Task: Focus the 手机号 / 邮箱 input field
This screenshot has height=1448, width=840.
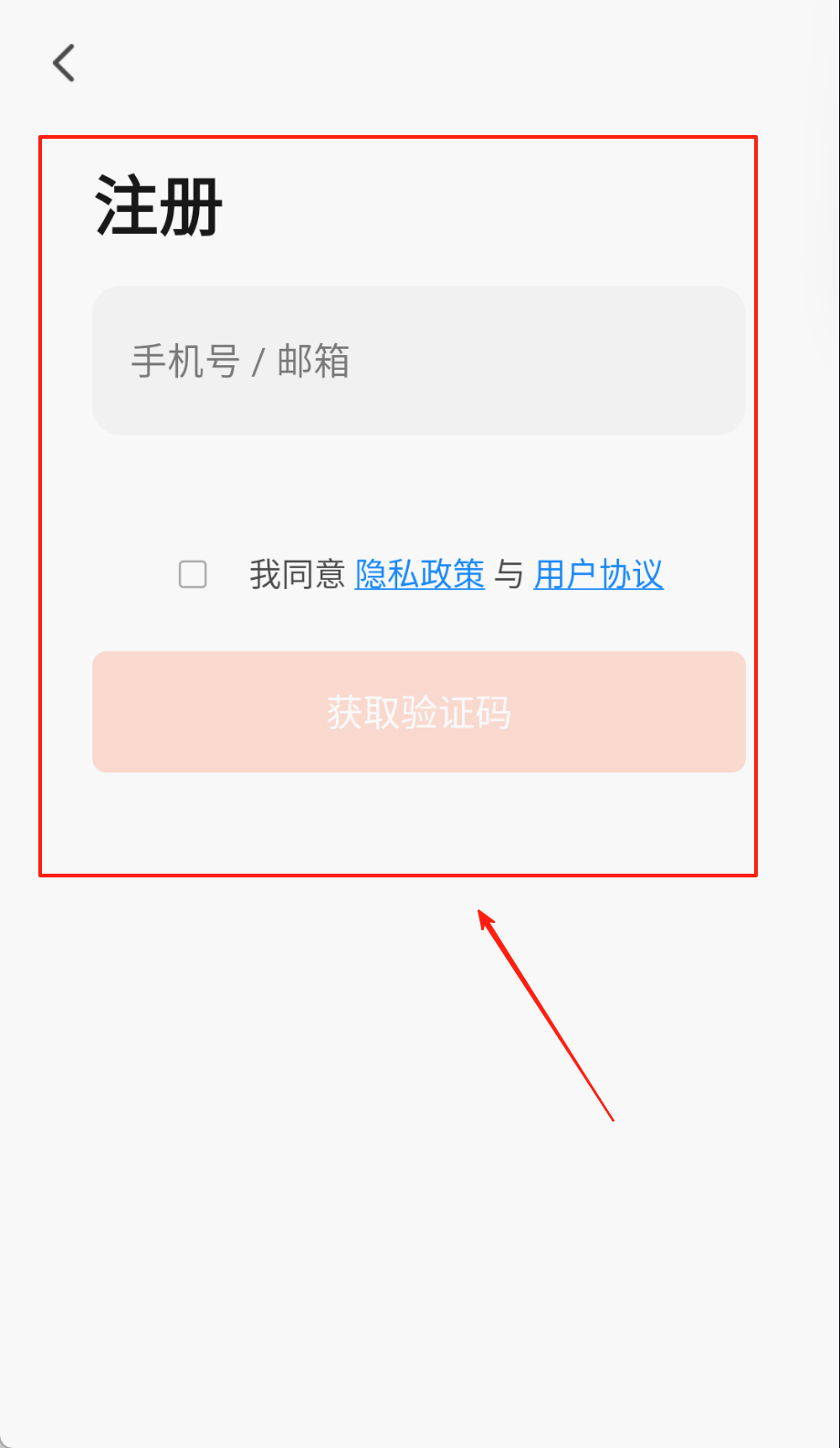Action: pos(419,361)
